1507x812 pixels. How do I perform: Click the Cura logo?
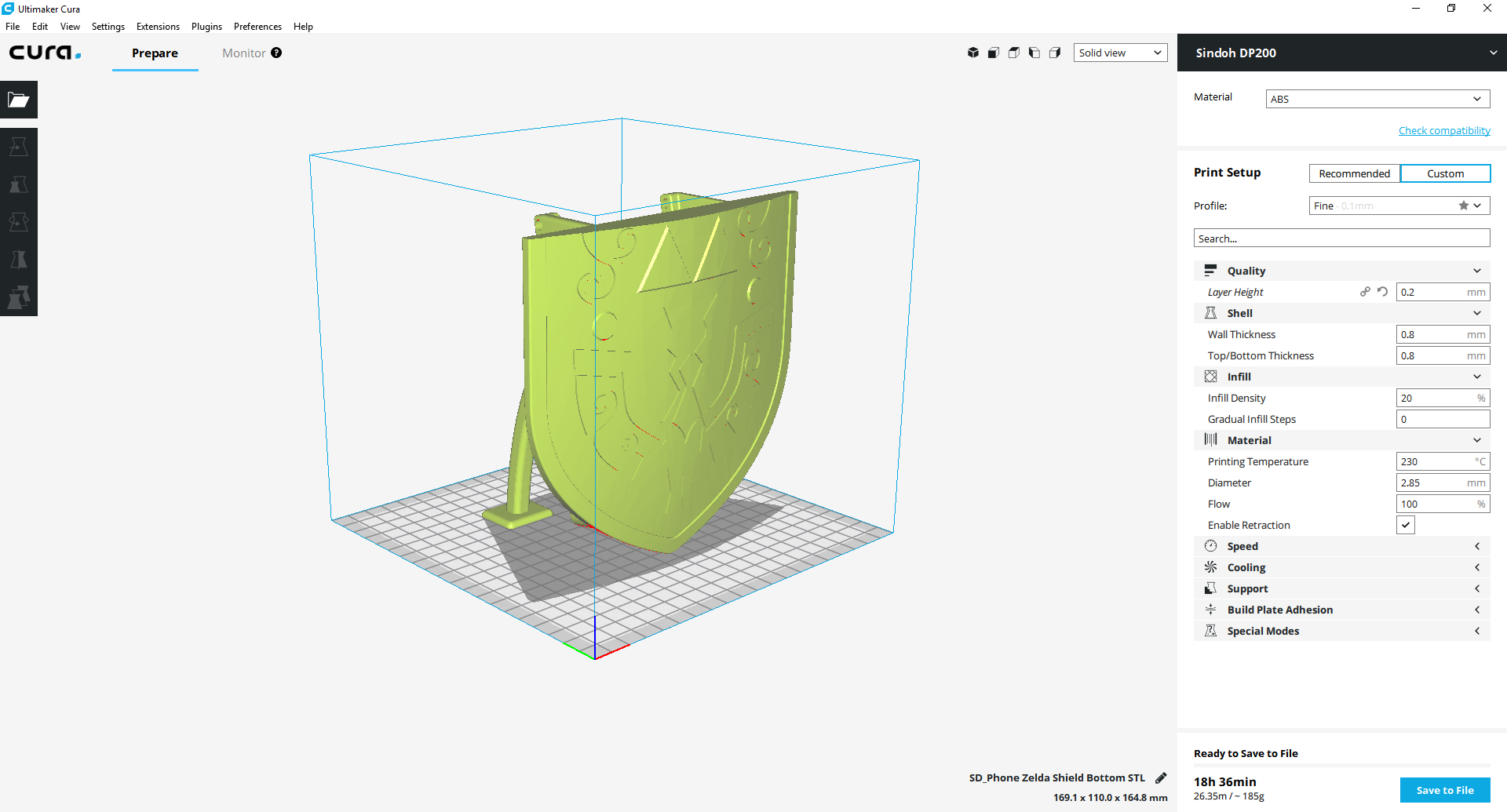pyautogui.click(x=45, y=53)
